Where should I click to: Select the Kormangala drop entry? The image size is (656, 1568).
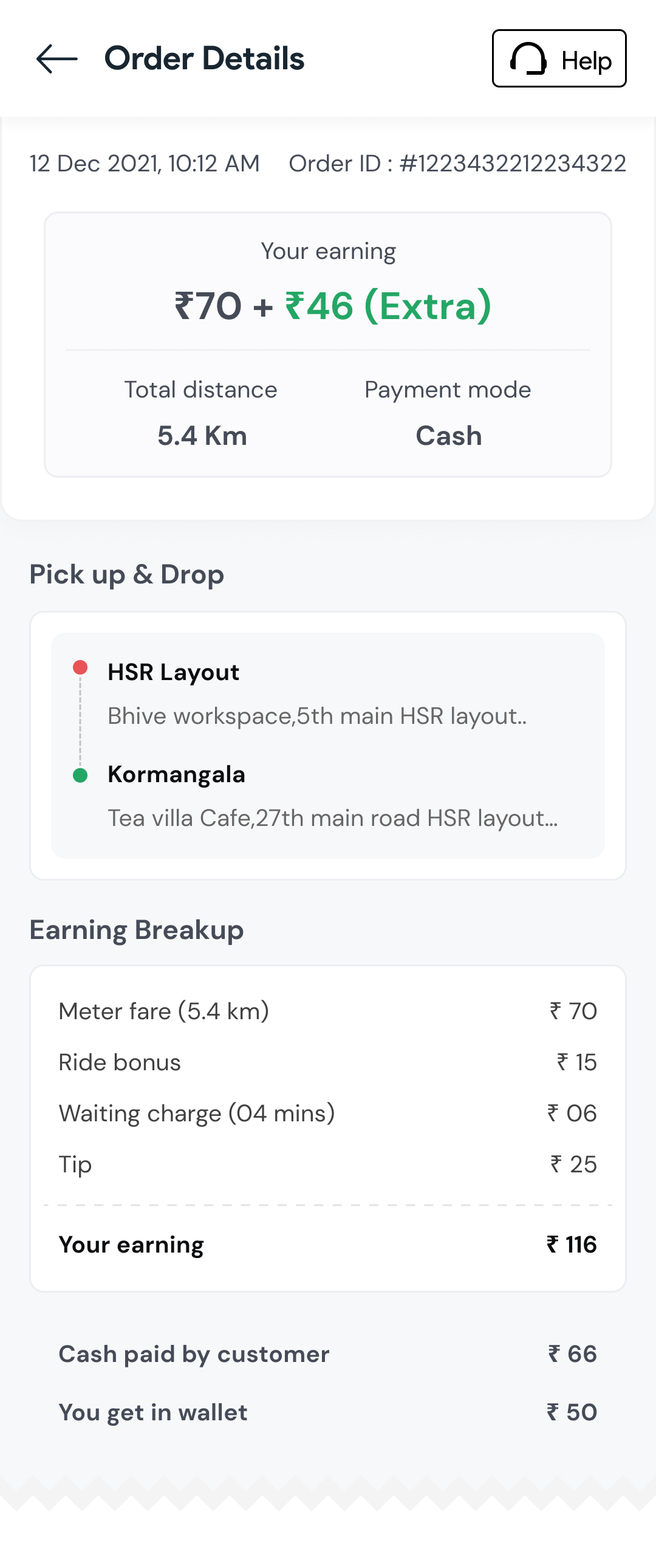pos(177,774)
